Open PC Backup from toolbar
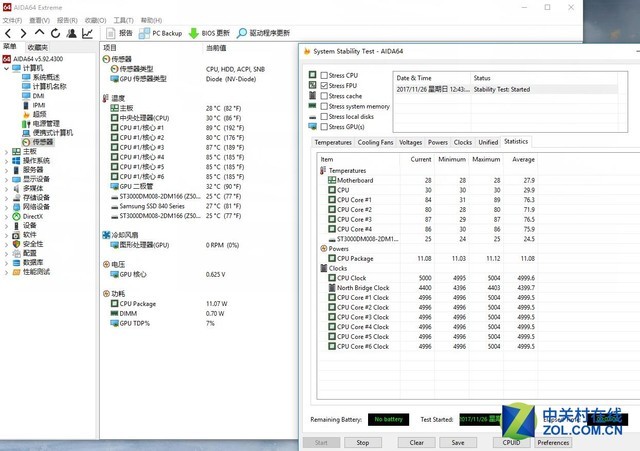 [x=160, y=33]
